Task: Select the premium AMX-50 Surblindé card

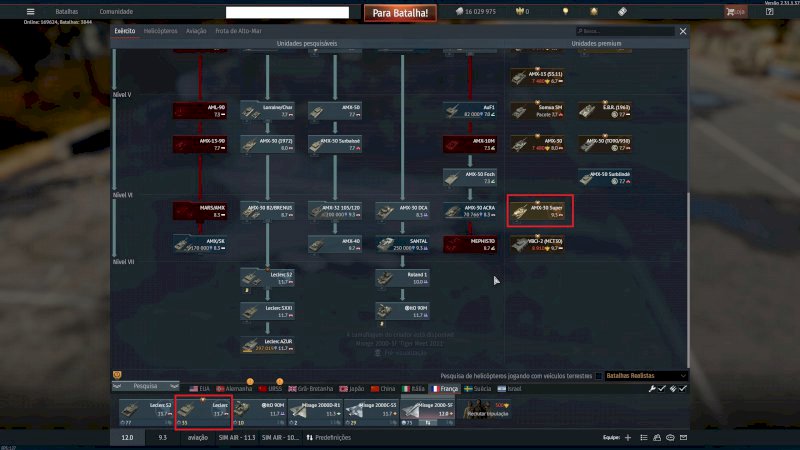Action: click(x=605, y=178)
